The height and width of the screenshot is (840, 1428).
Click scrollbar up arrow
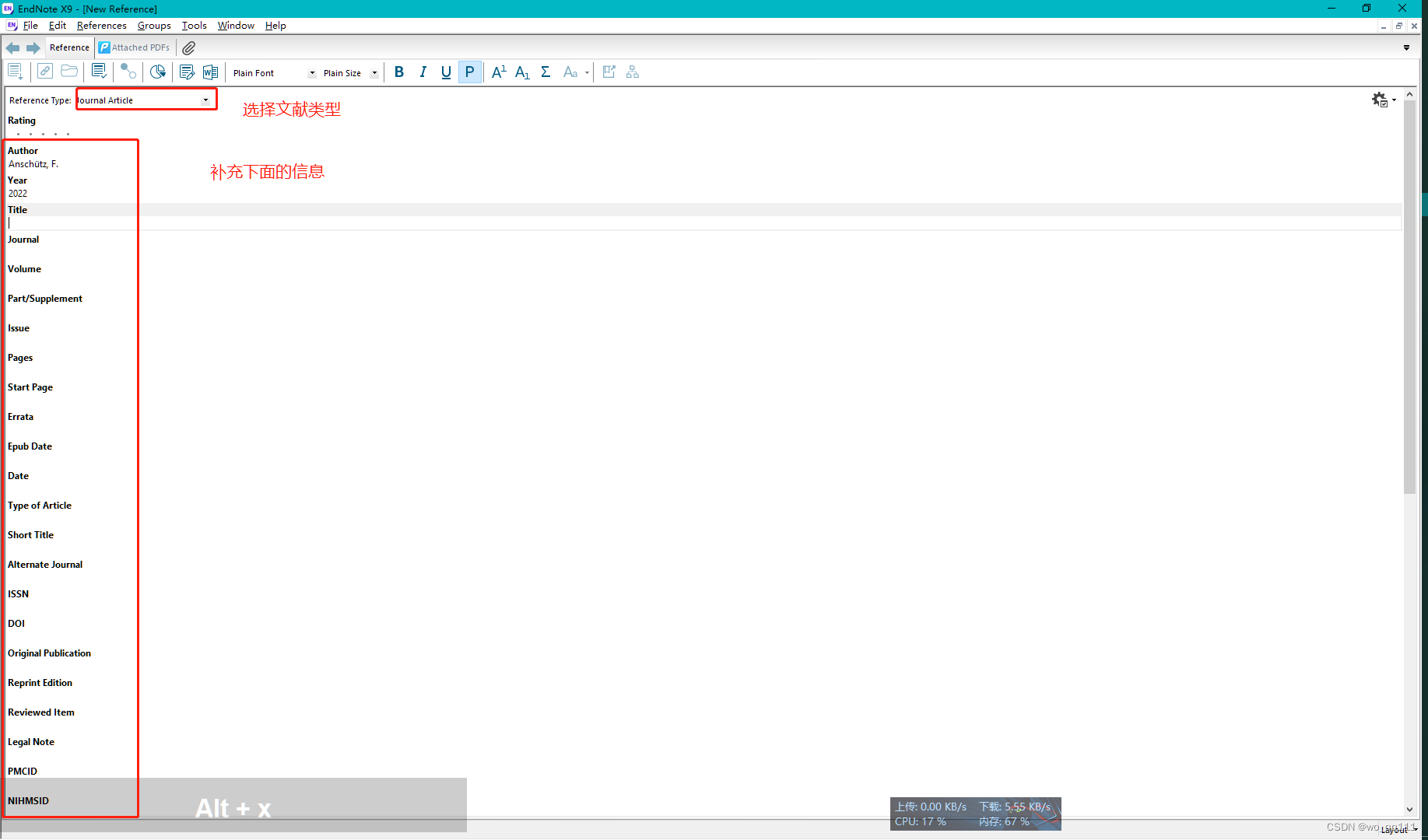click(x=1409, y=94)
